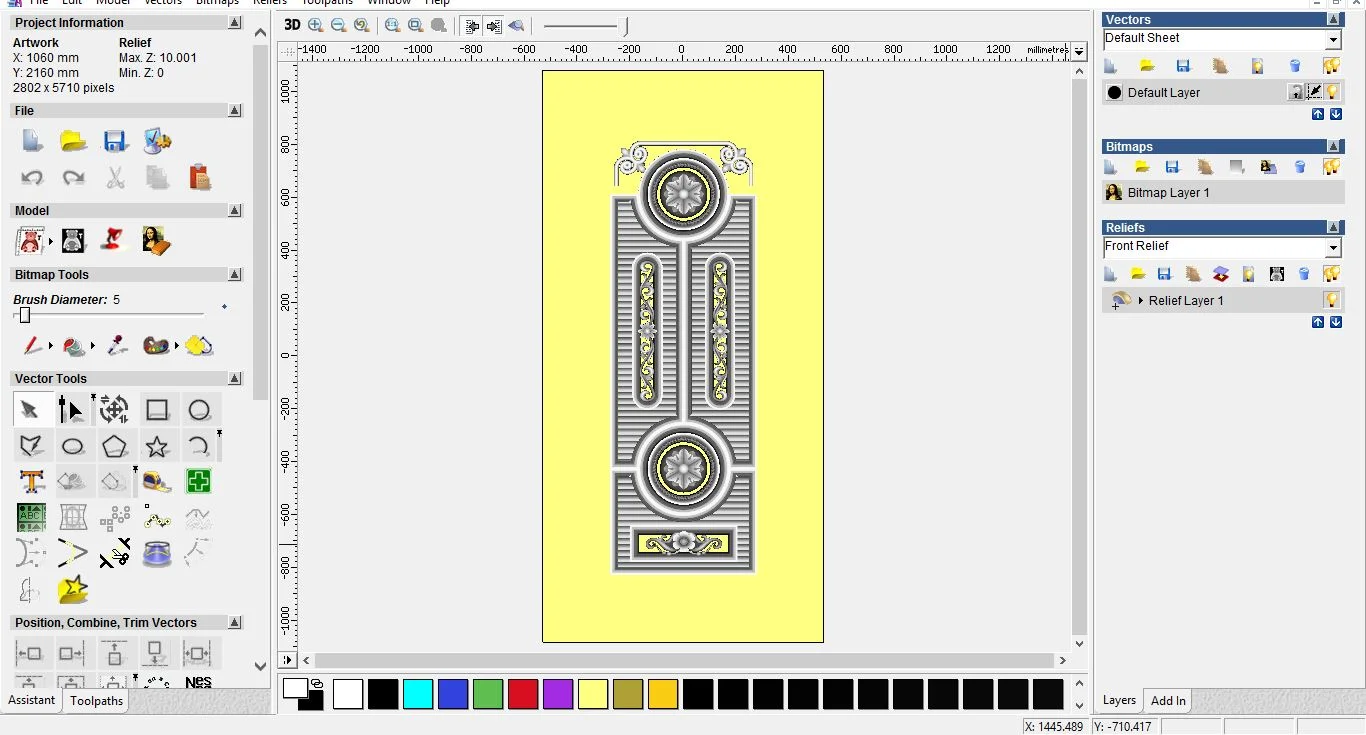The height and width of the screenshot is (735, 1366).
Task: Activate the Node Editing tool
Action: tap(71, 410)
